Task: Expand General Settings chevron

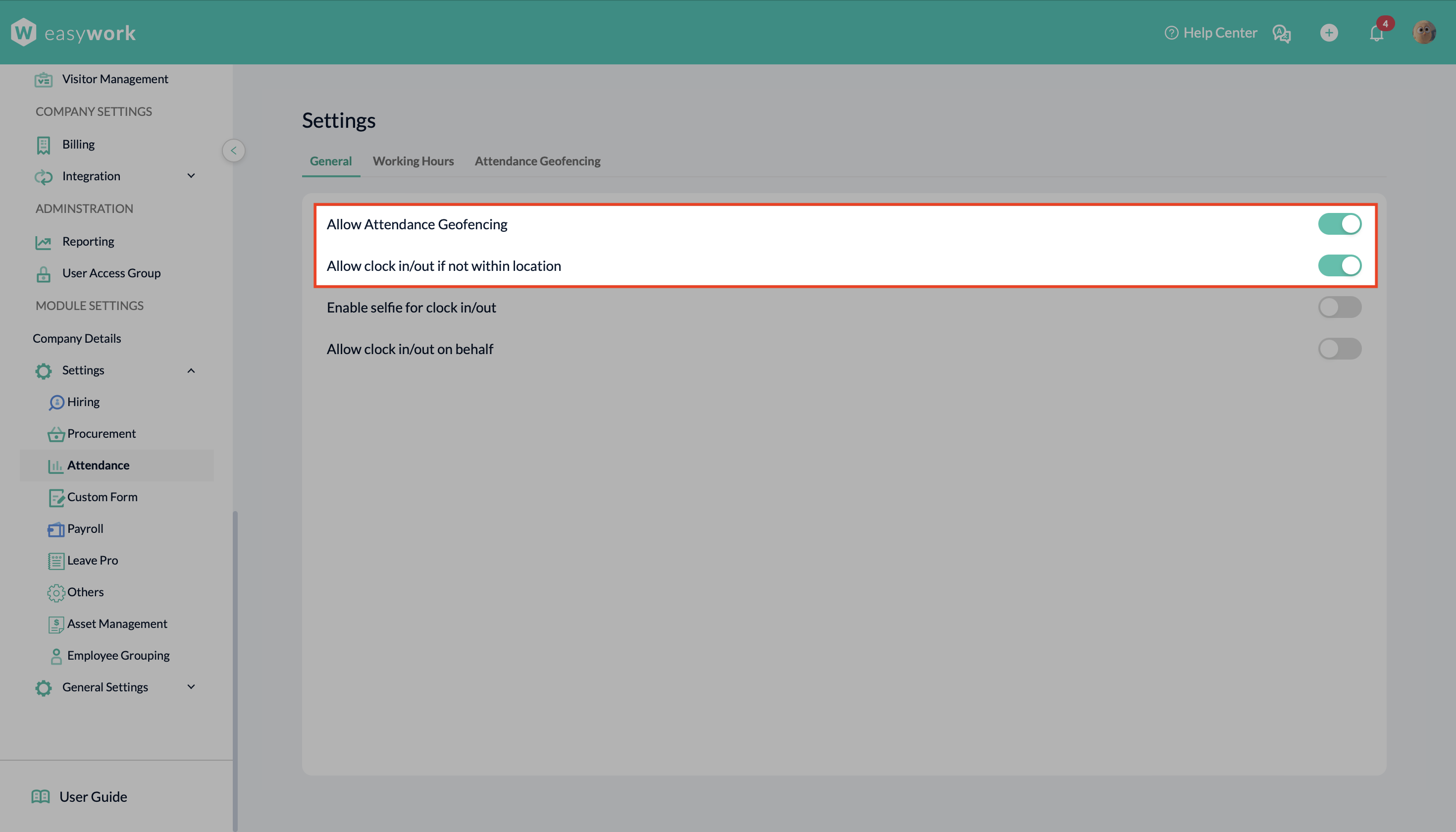Action: tap(191, 687)
